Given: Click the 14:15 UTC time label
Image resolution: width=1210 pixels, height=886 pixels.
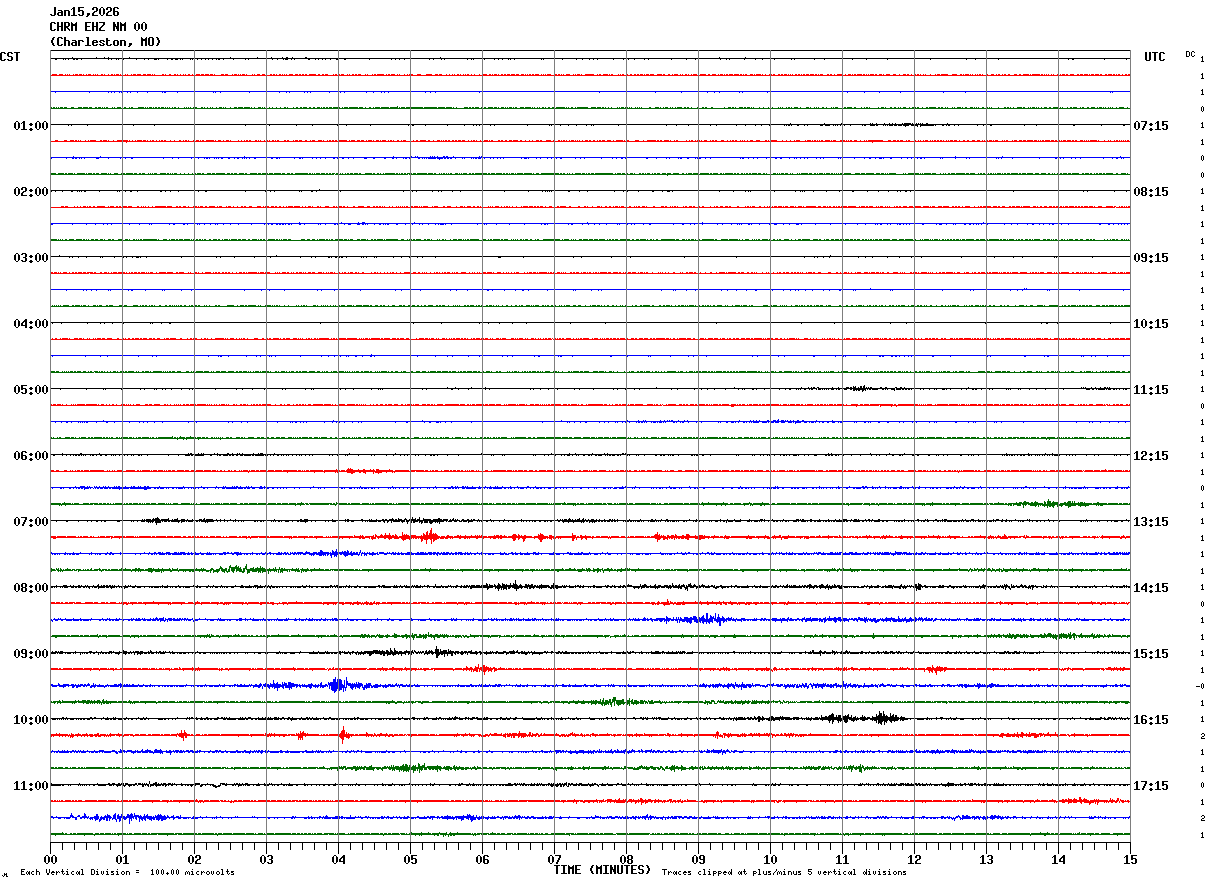Looking at the screenshot, I should click(x=1151, y=588).
